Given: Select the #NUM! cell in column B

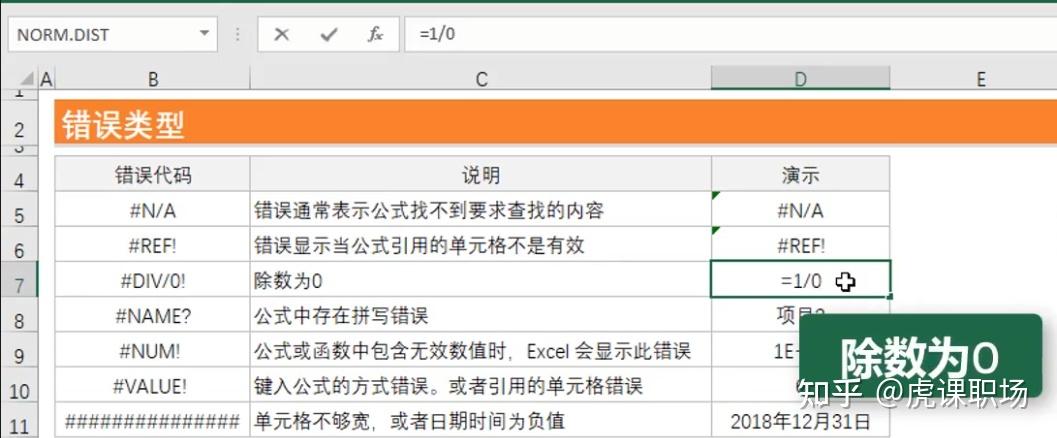Looking at the screenshot, I should (x=152, y=350).
